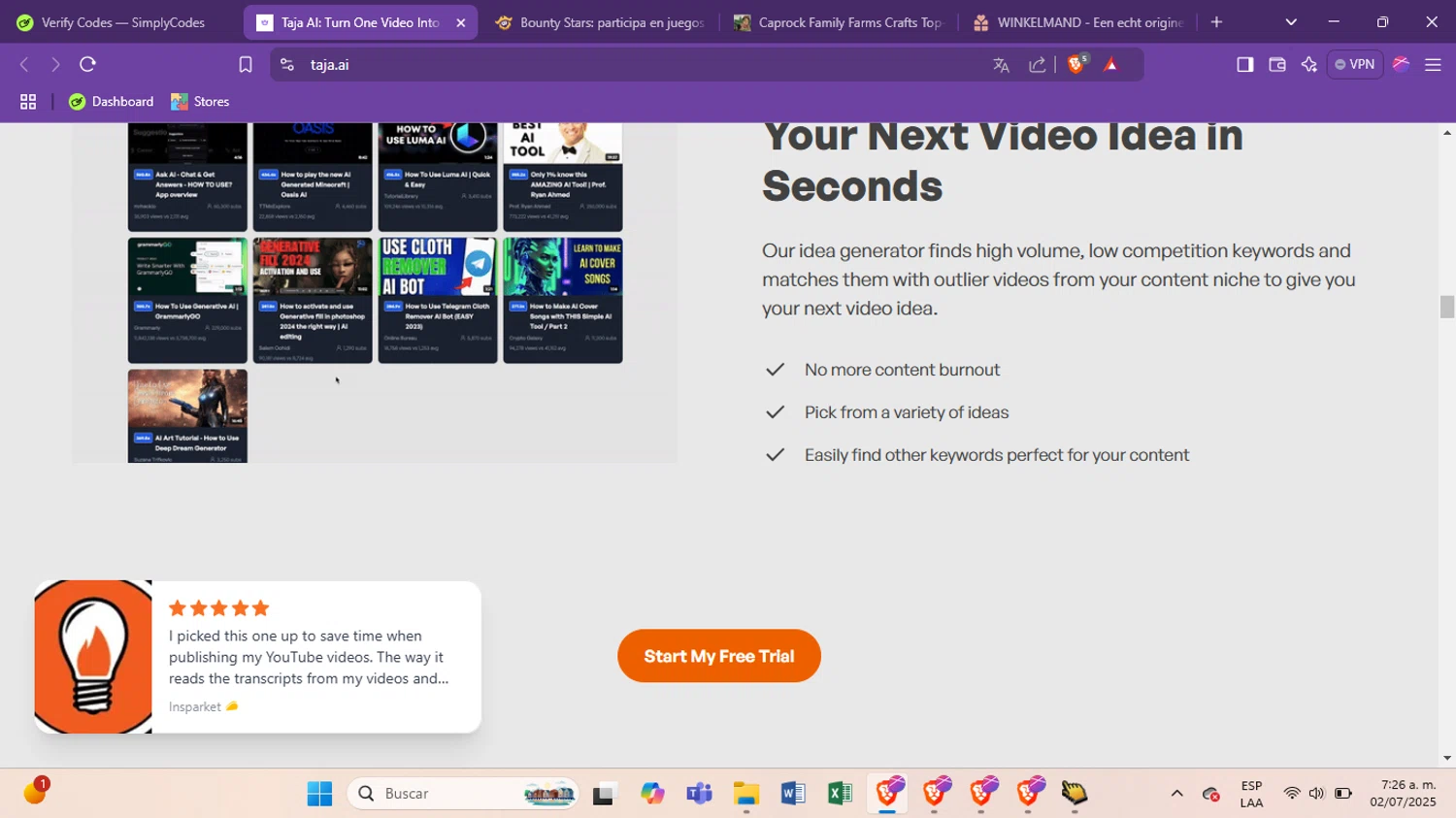Click 'Easily find other keywords perfect for your content'
Image resolution: width=1456 pixels, height=818 pixels.
coord(997,455)
